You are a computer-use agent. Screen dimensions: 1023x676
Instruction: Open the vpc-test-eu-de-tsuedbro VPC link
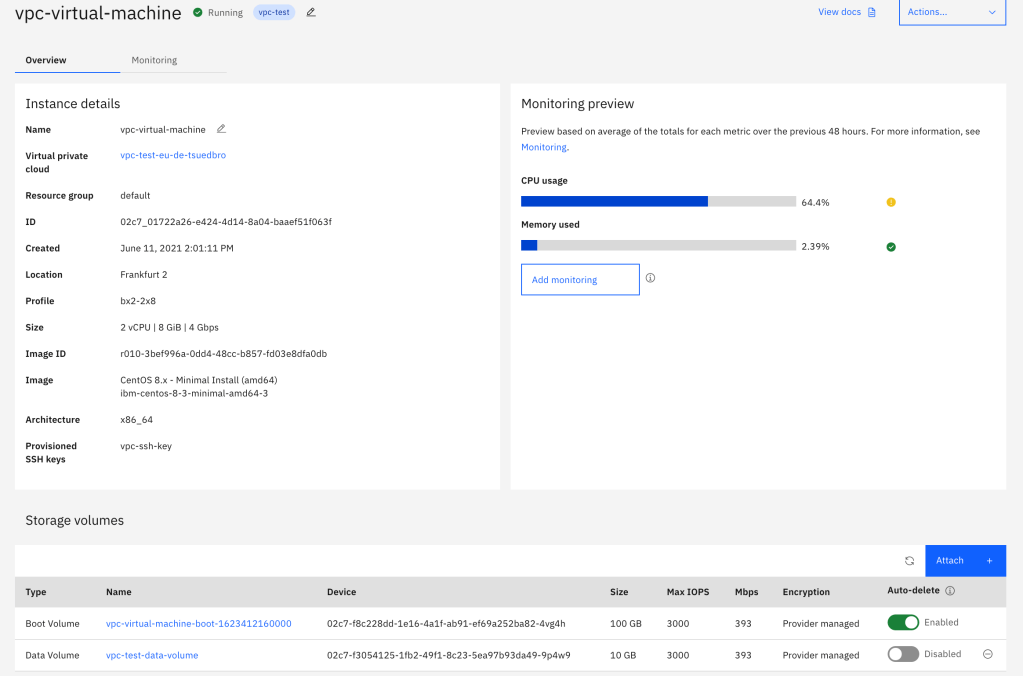[x=173, y=155]
